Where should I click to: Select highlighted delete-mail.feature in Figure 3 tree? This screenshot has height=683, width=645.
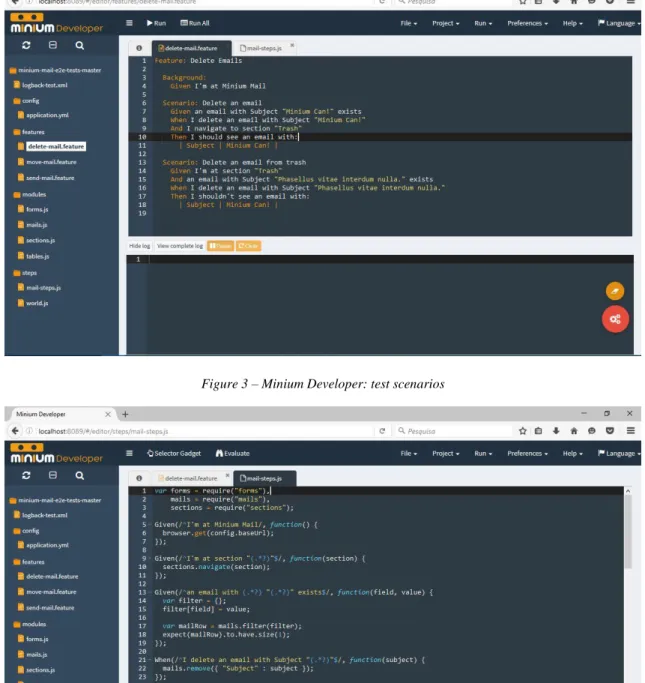pos(56,146)
